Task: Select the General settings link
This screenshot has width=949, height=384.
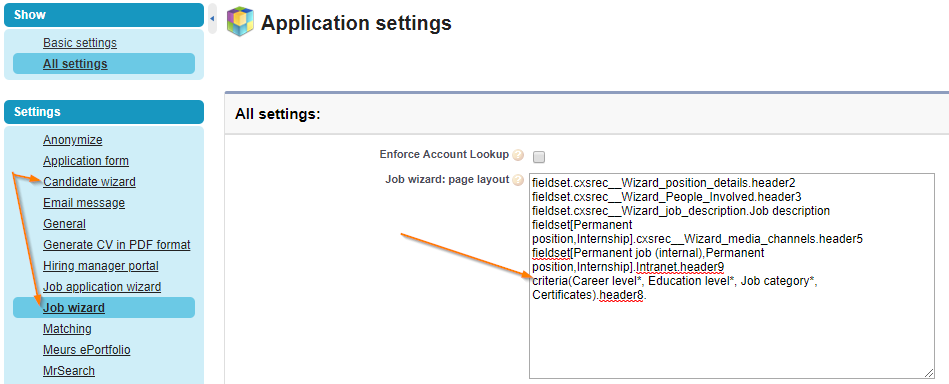Action: click(x=64, y=224)
